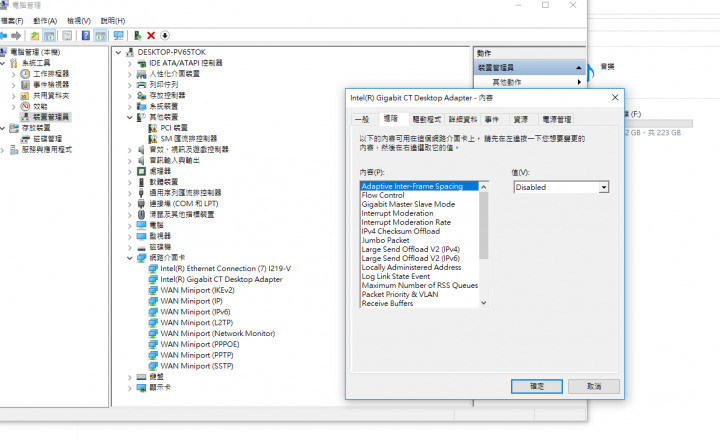
Task: Click the 處理器 green chip icon
Action: [141, 171]
